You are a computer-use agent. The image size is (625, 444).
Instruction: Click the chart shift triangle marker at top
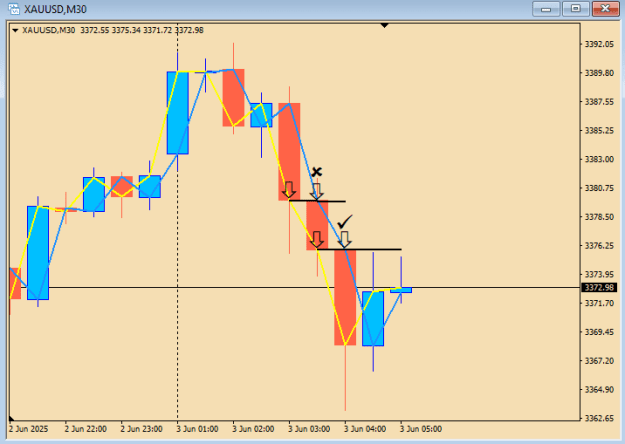point(384,26)
